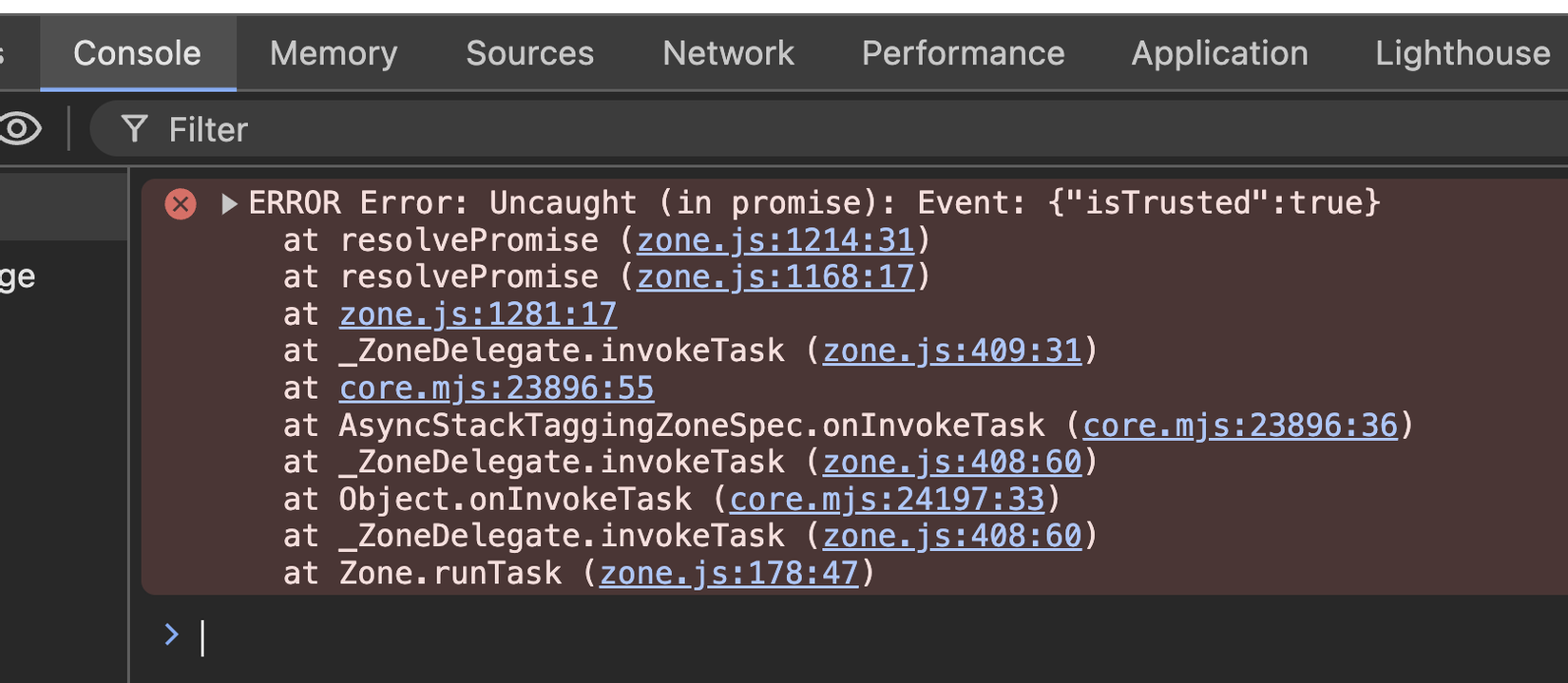The width and height of the screenshot is (1568, 683).
Task: Switch to the Memory tab
Action: point(333,53)
